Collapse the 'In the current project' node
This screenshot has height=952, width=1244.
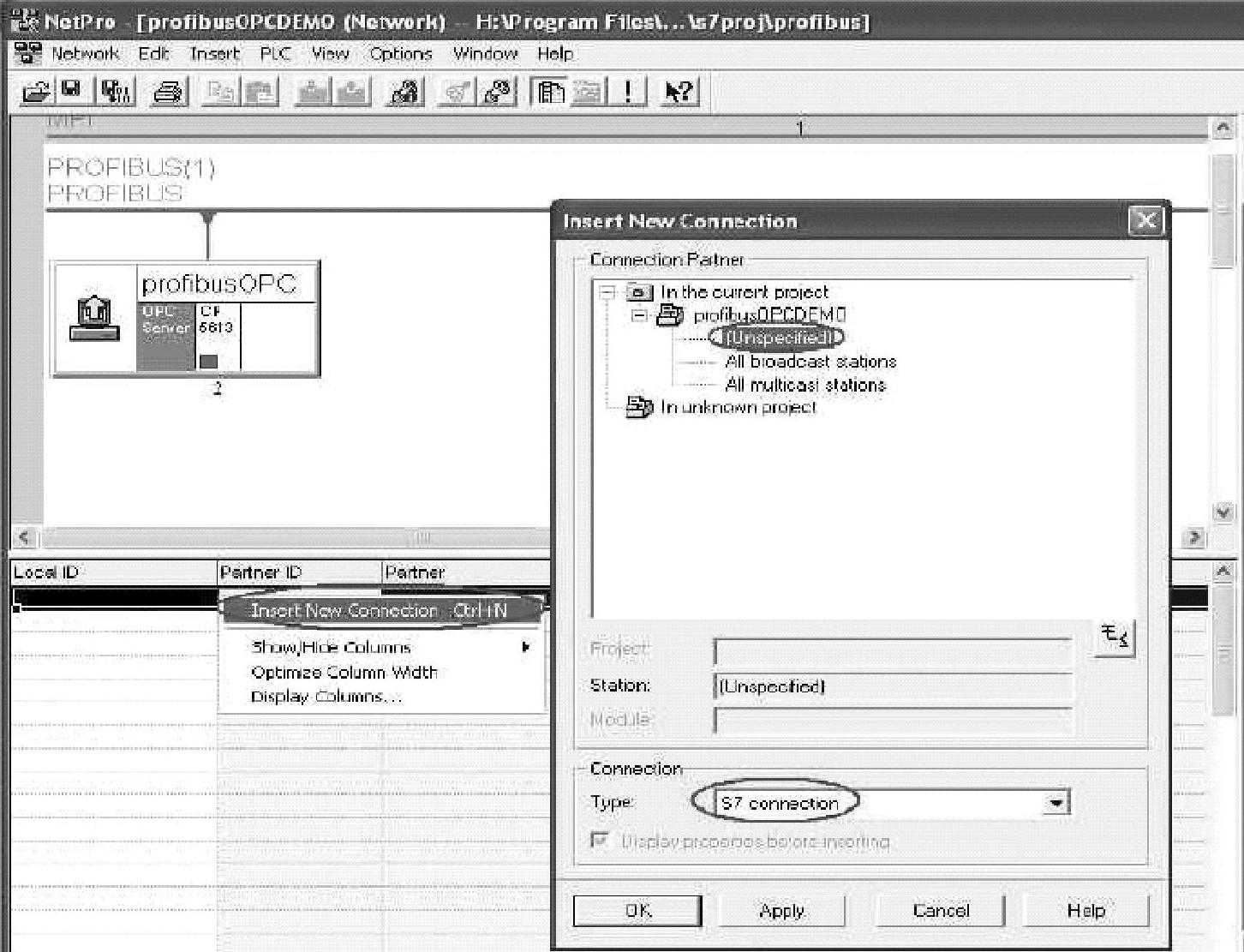[607, 293]
